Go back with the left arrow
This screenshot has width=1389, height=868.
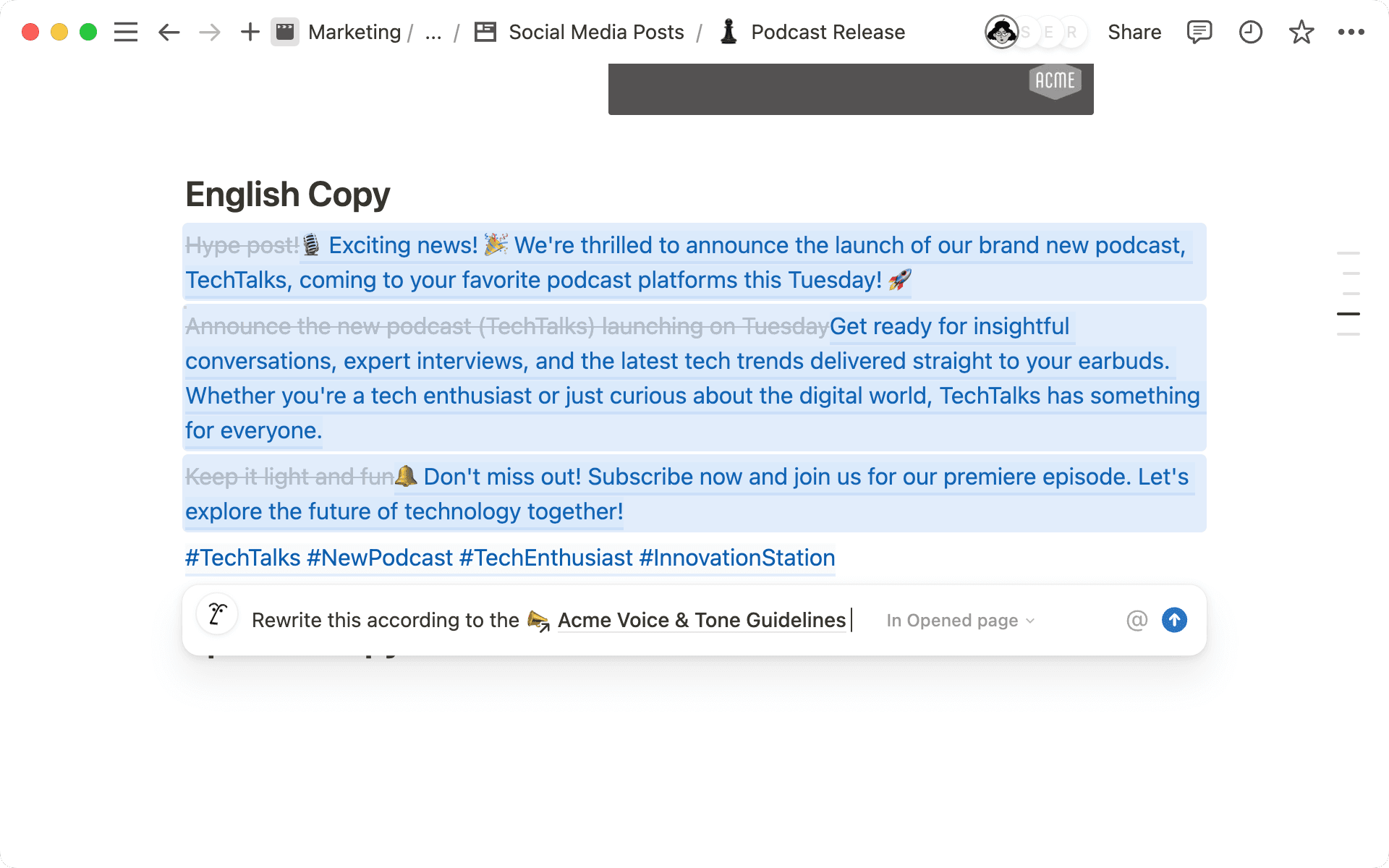click(x=169, y=32)
